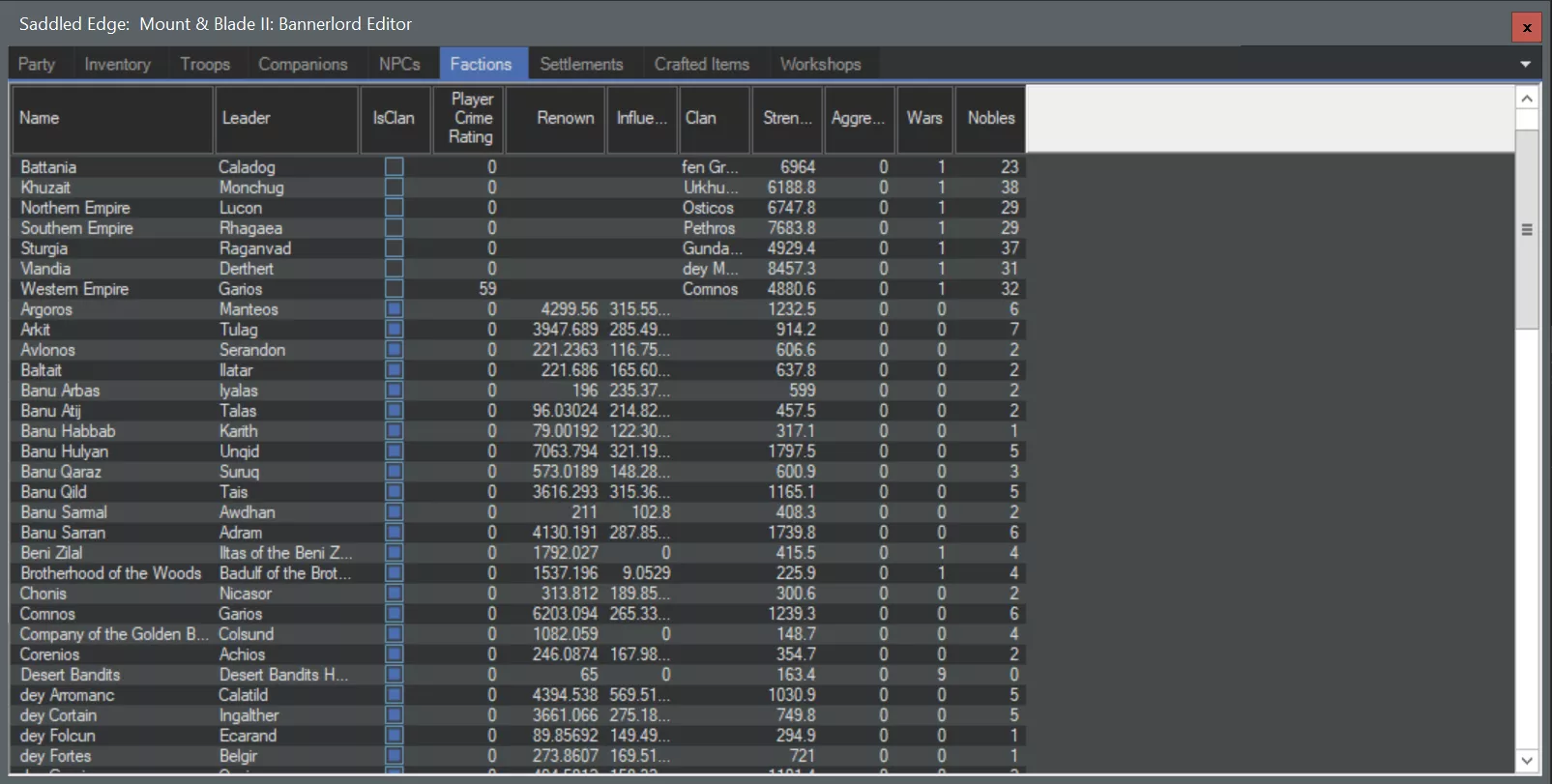Click strength value 8457.3
Image resolution: width=1552 pixels, height=784 pixels.
pyautogui.click(x=791, y=269)
